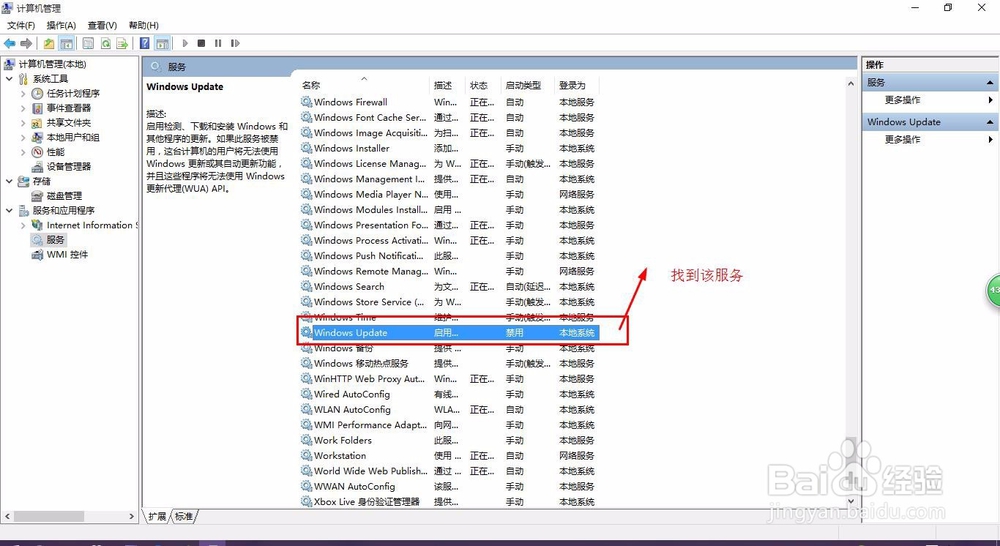Select 磁盘管理 in the tree
1000x546 pixels.
tap(64, 196)
